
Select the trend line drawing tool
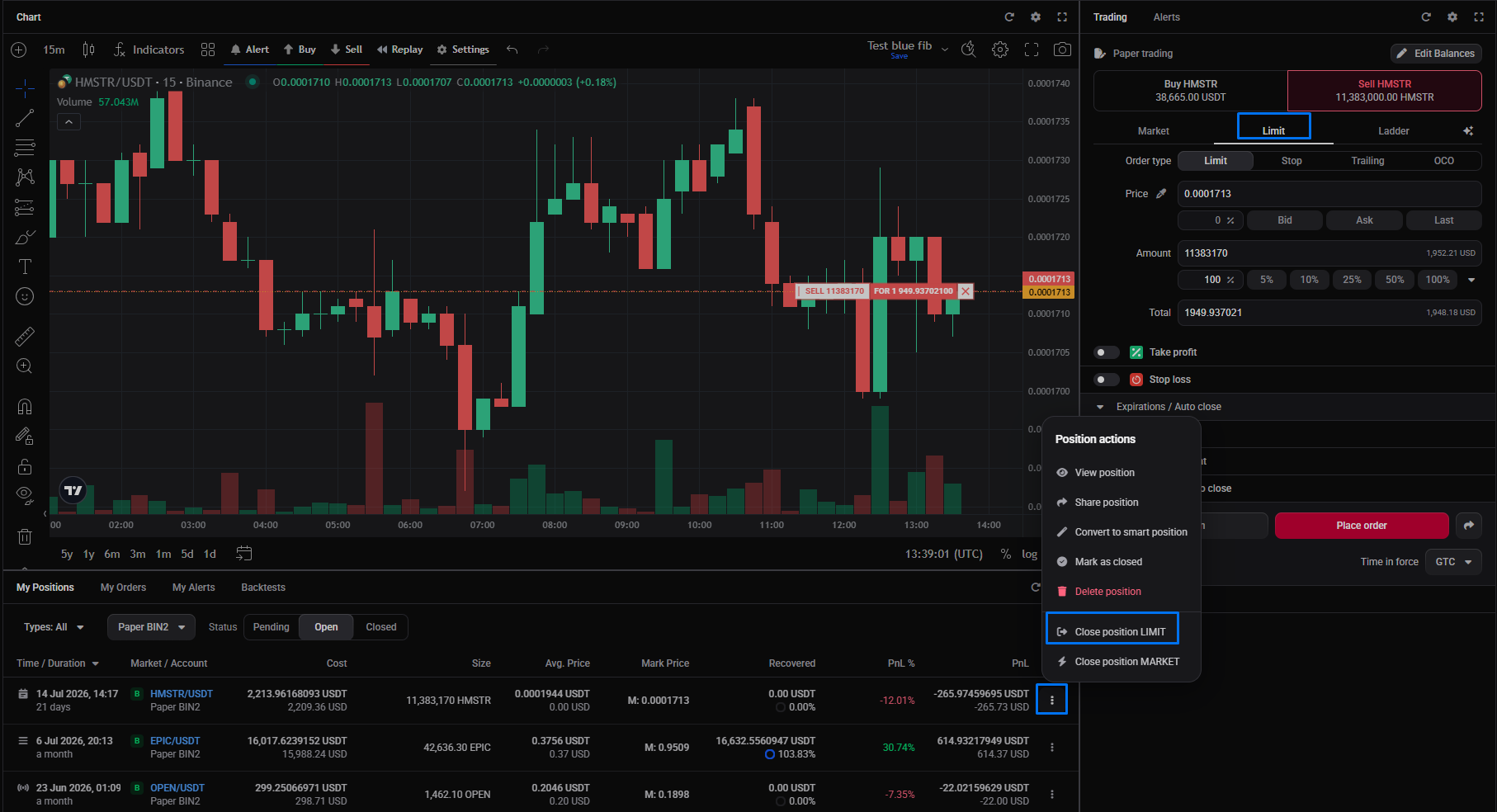tap(25, 118)
